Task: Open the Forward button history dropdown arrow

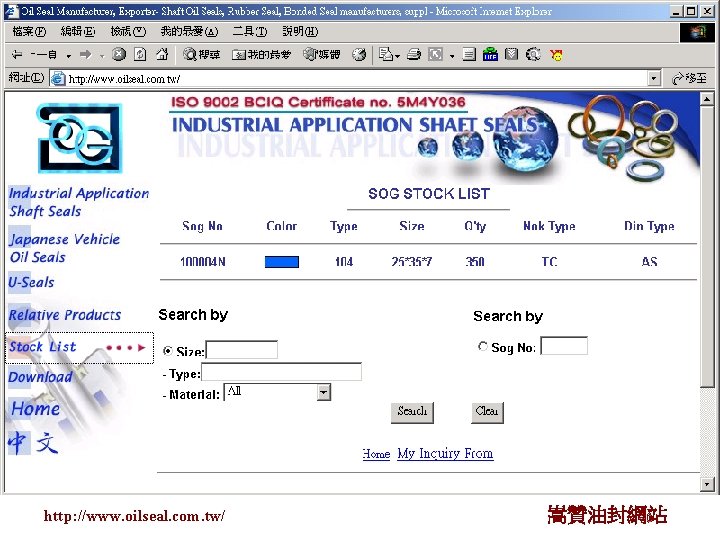Action: pyautogui.click(x=102, y=56)
